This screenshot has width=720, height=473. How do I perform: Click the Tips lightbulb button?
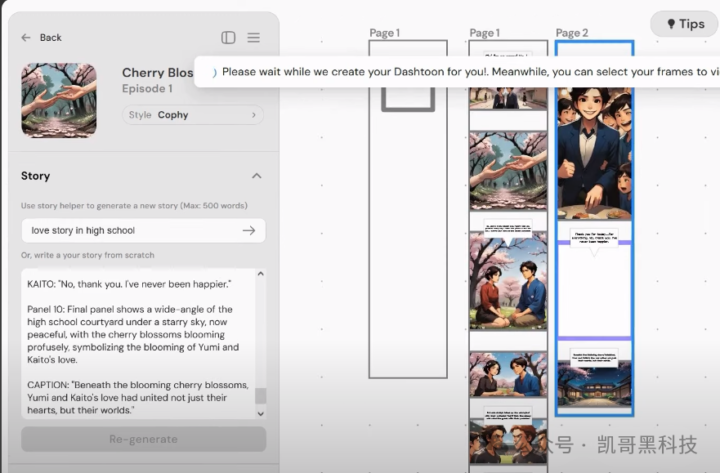click(685, 24)
